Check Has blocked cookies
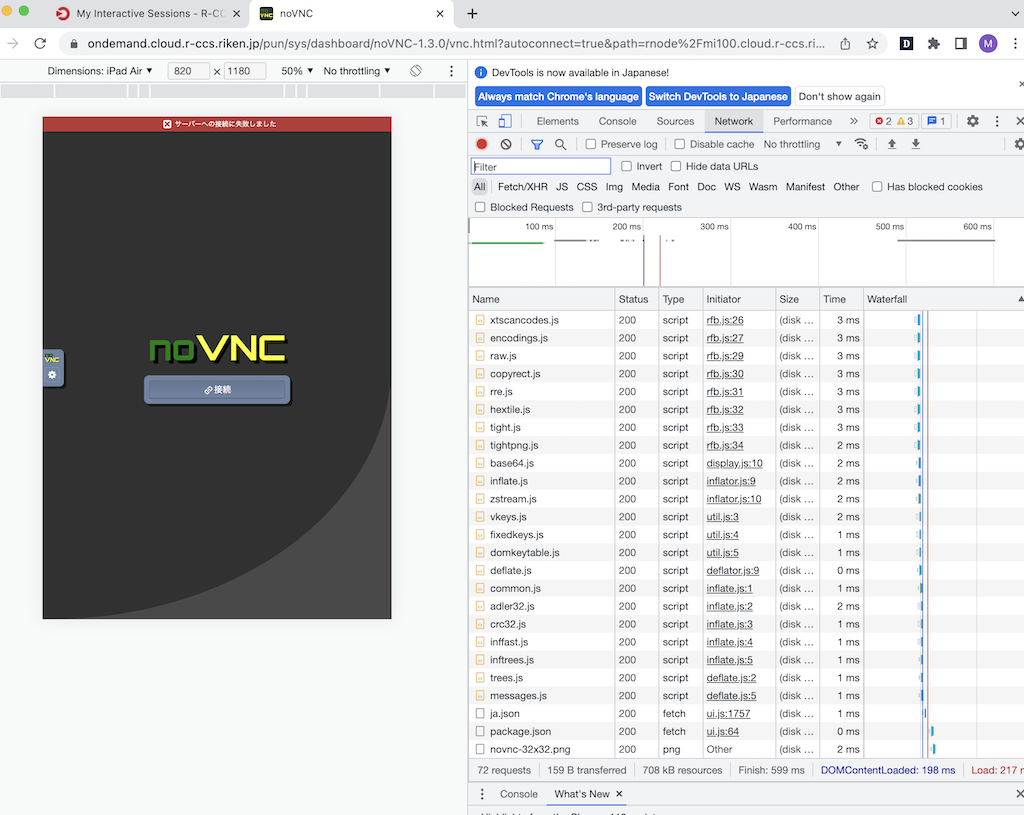The height and width of the screenshot is (815, 1024). pyautogui.click(x=877, y=187)
